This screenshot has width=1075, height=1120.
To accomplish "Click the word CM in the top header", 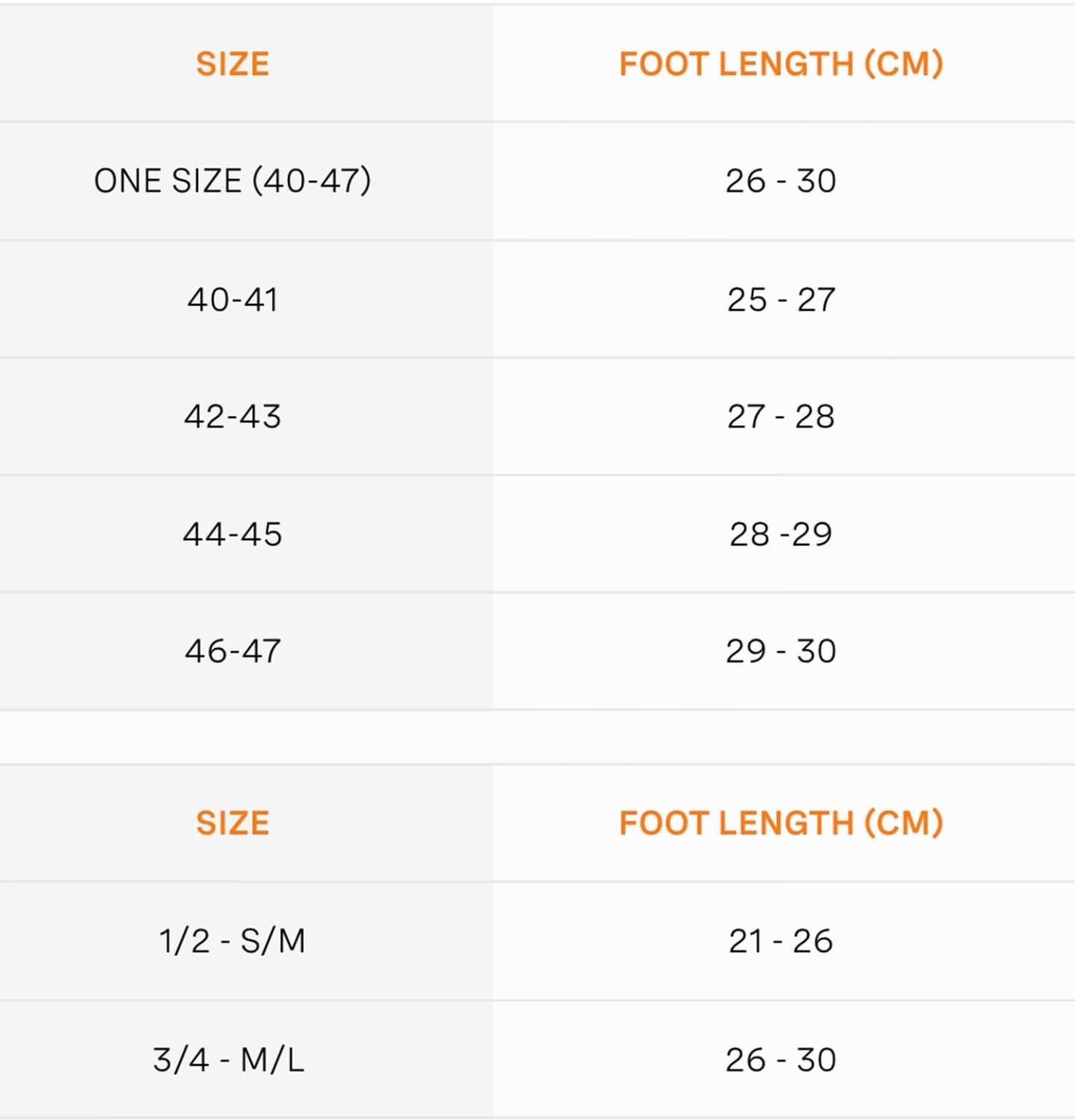I will (x=903, y=64).
